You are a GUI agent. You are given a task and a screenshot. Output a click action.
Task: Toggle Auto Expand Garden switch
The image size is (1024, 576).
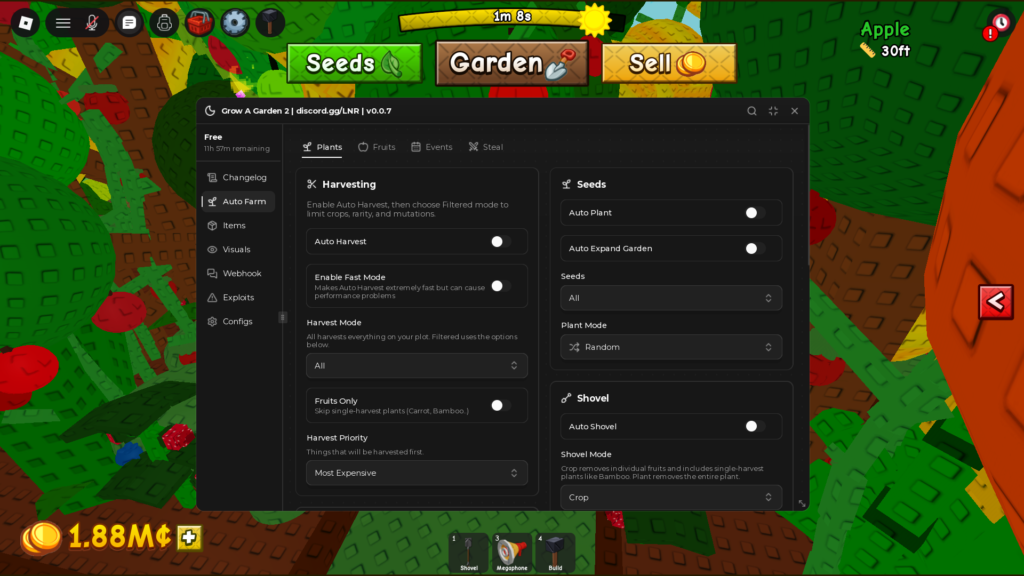(x=755, y=249)
